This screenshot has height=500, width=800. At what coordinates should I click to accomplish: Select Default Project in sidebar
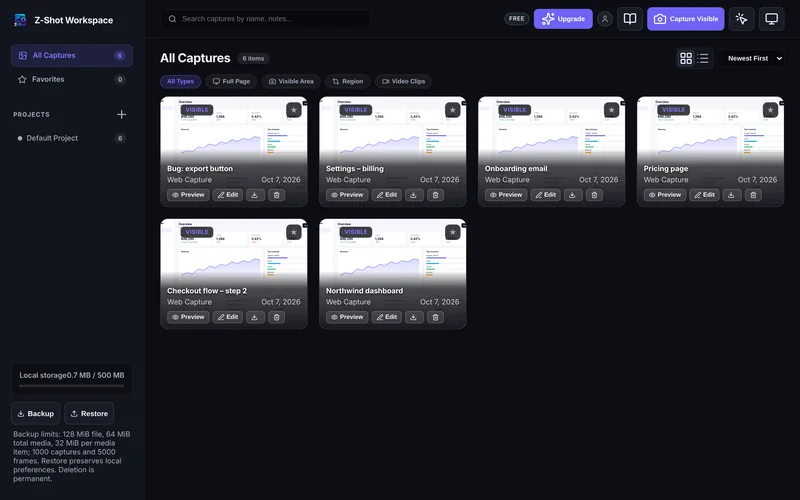[72, 138]
